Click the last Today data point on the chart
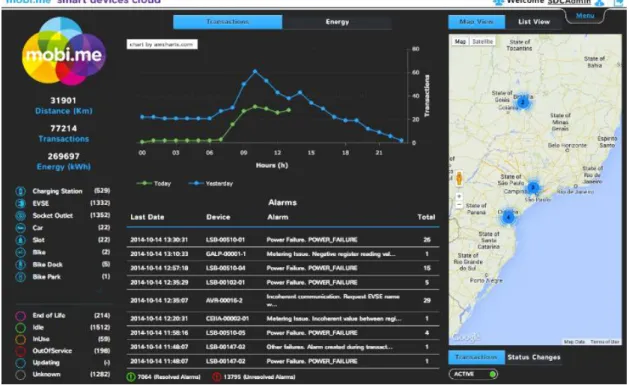Screen dimensions: 629x385 click(x=289, y=110)
